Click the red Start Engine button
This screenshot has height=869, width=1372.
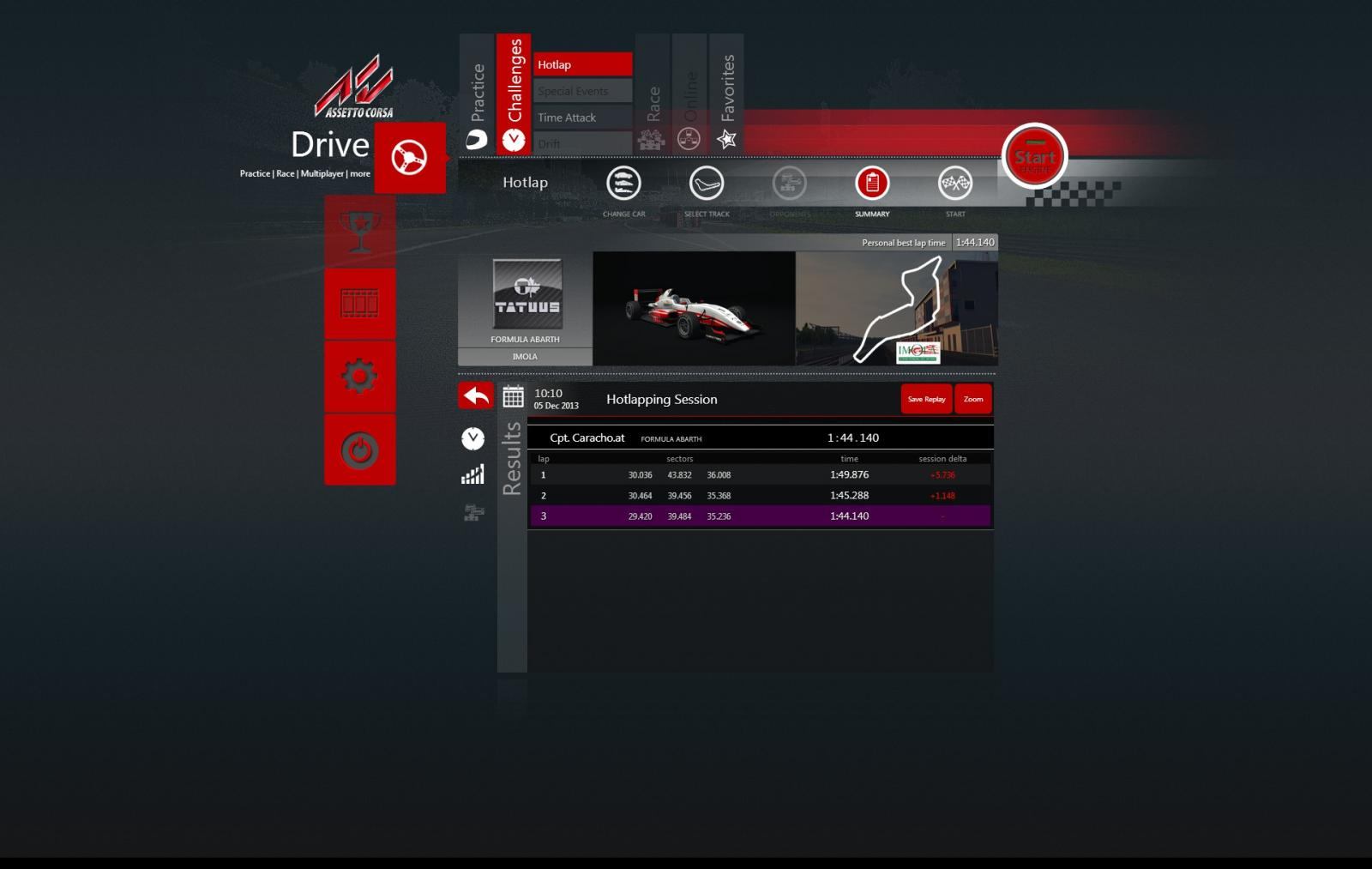(x=1034, y=157)
